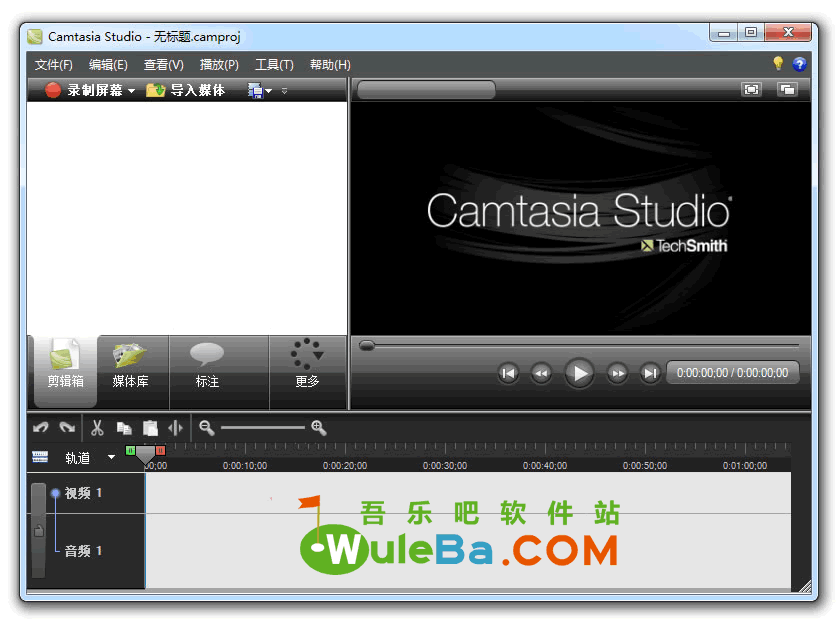Screen dimensions: 836x629
Task: Click the blue help question mark icon
Action: point(799,64)
